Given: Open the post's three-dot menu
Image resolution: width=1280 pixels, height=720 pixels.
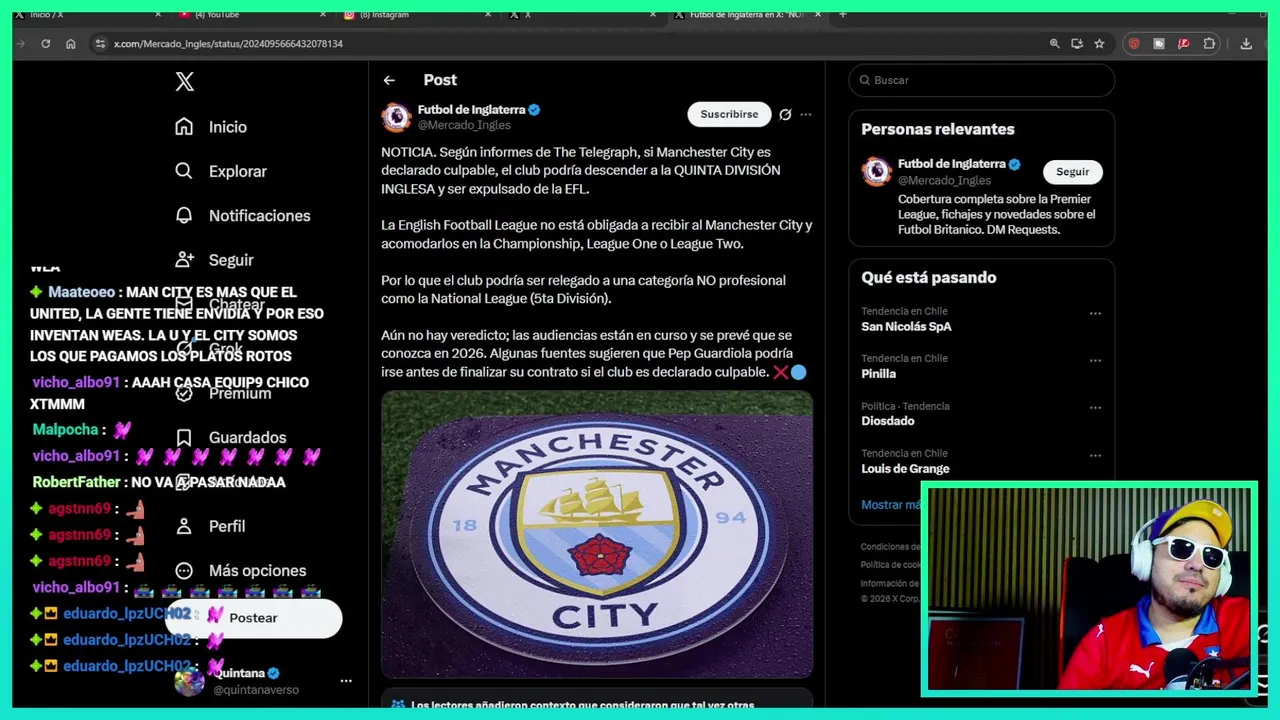Looking at the screenshot, I should (806, 114).
